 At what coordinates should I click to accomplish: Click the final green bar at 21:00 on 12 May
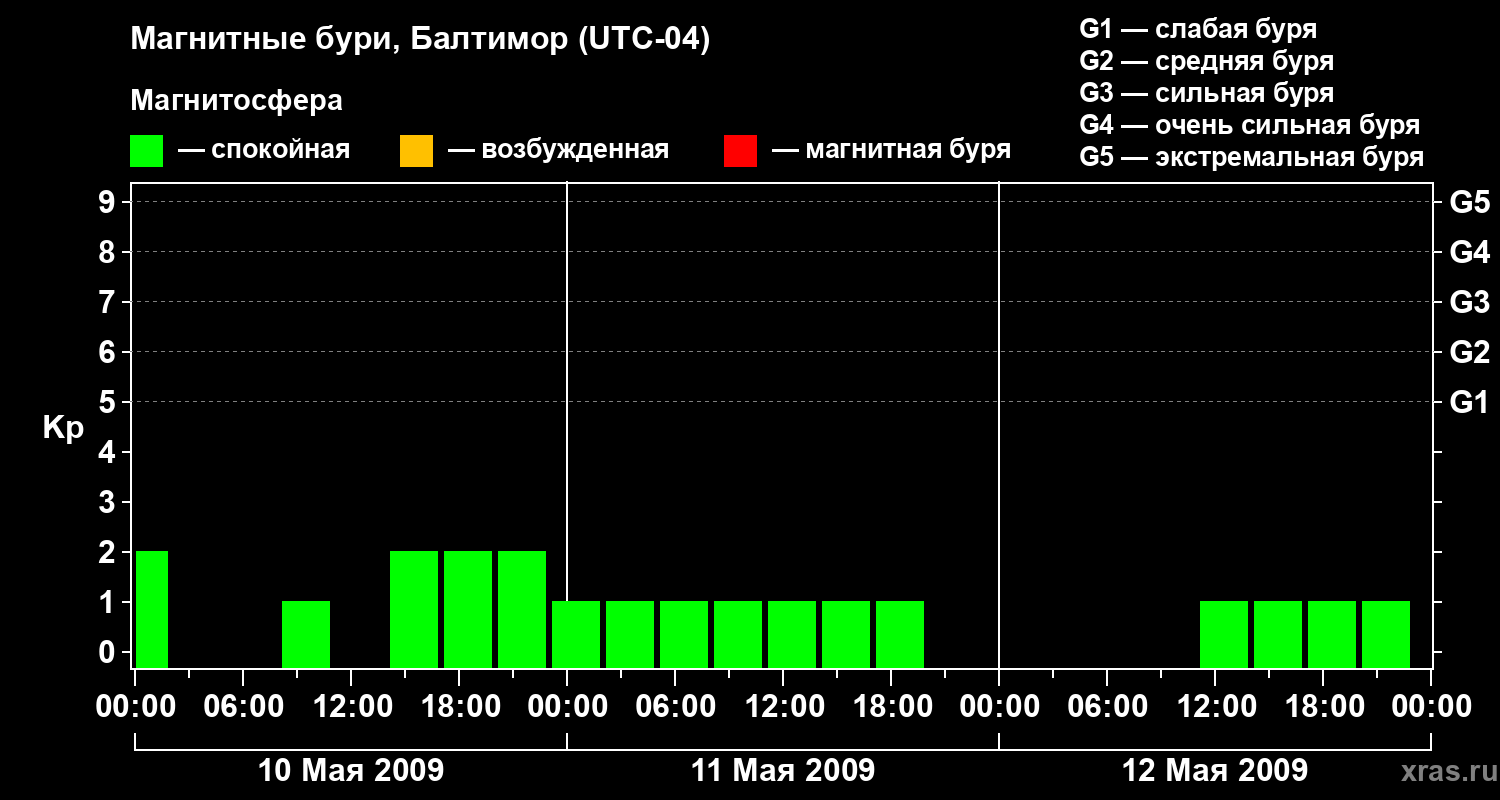(1386, 634)
